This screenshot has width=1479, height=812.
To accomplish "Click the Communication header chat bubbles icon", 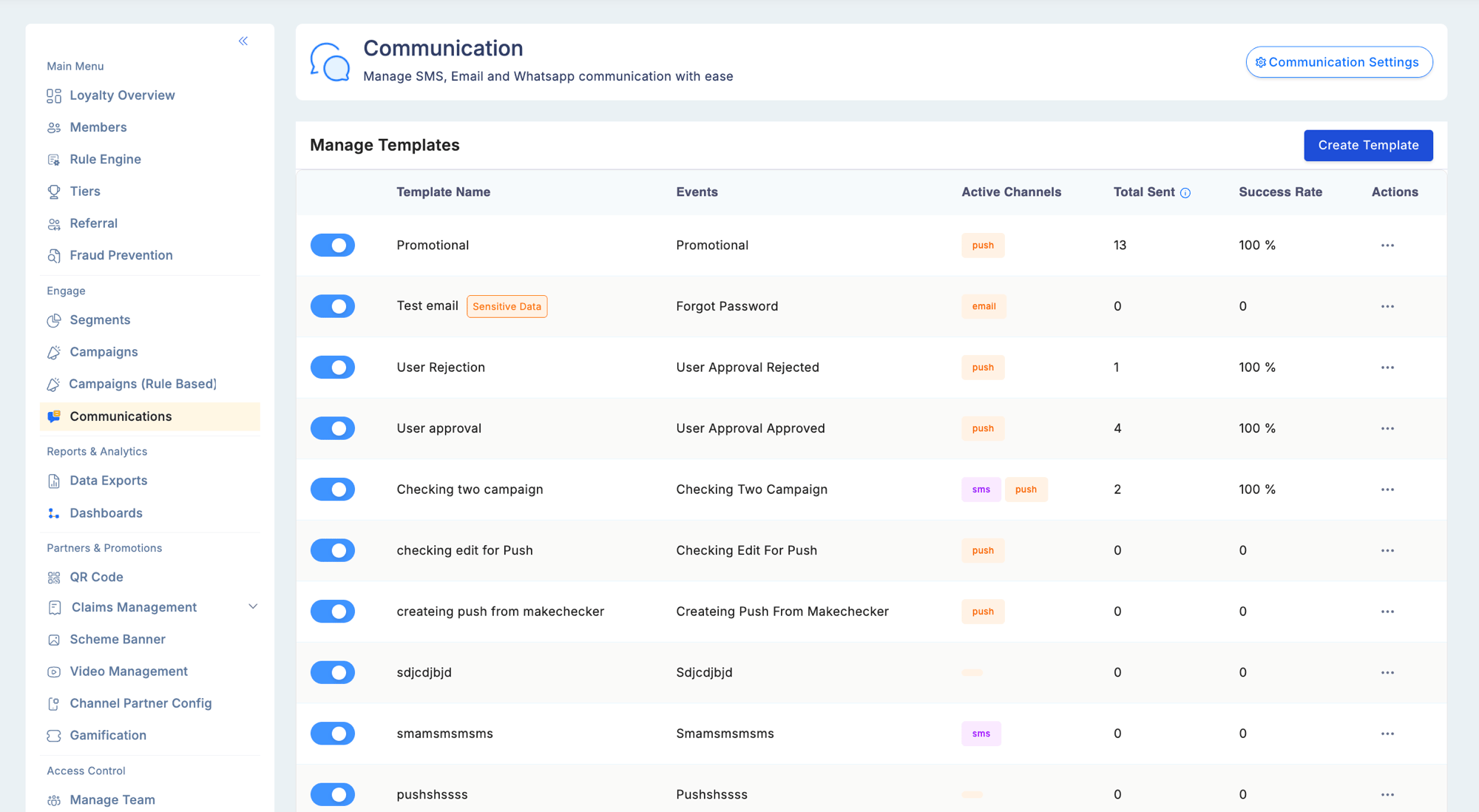I will 330,62.
